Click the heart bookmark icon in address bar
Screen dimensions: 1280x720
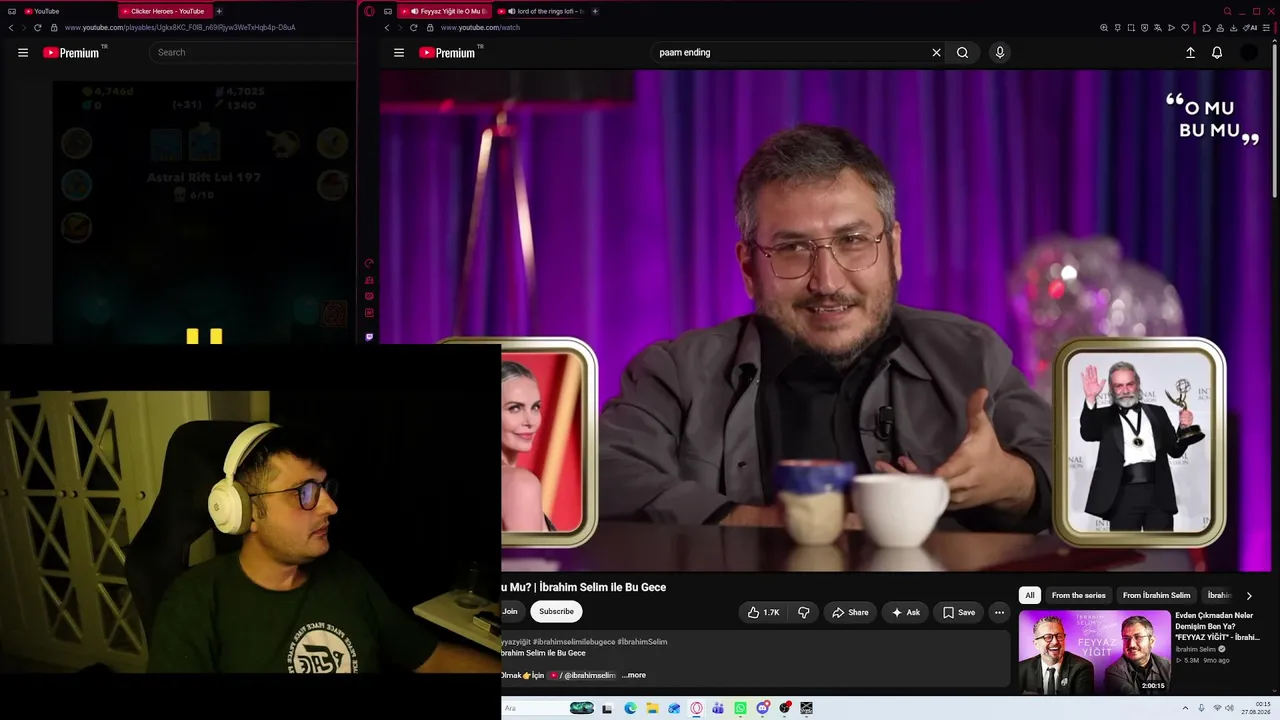pos(1185,27)
